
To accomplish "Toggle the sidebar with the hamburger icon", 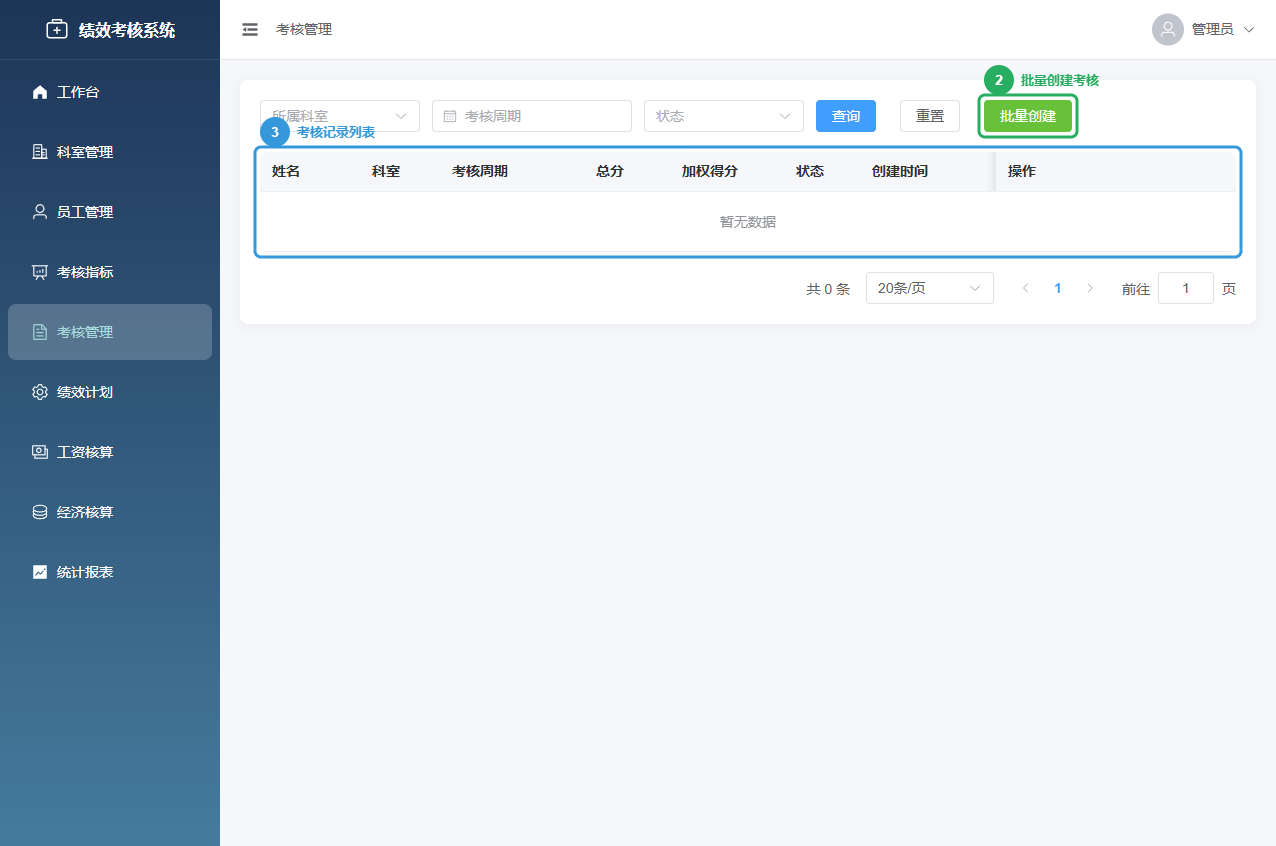I will click(249, 29).
